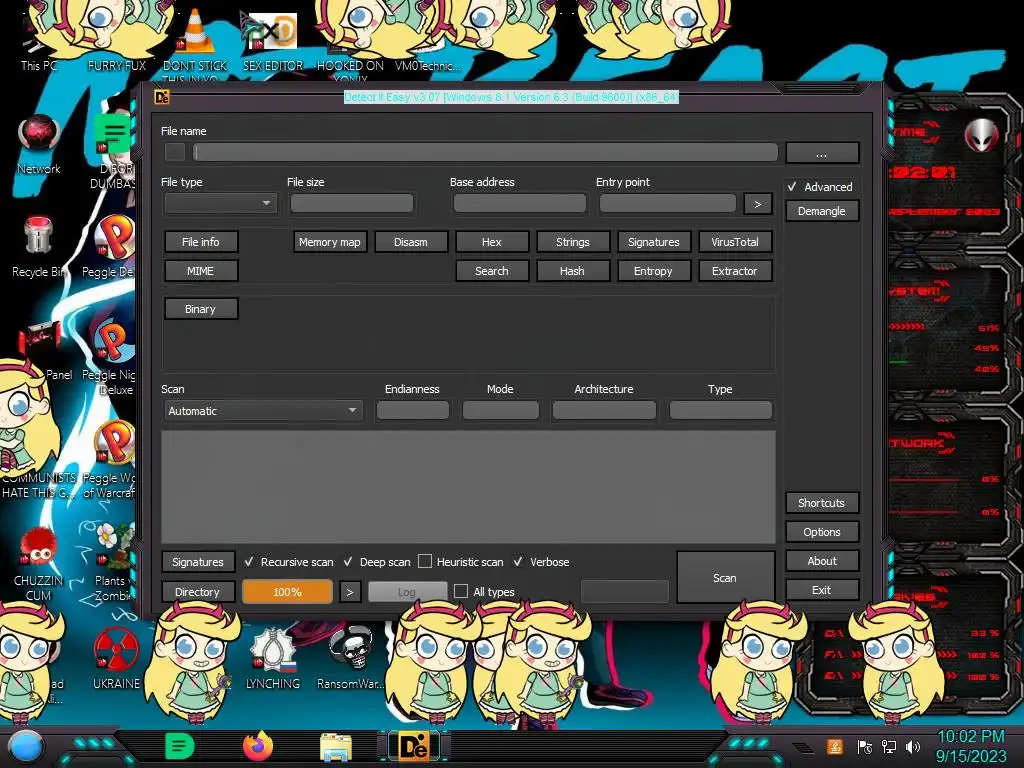Click the Search button
The width and height of the screenshot is (1024, 768).
click(492, 270)
